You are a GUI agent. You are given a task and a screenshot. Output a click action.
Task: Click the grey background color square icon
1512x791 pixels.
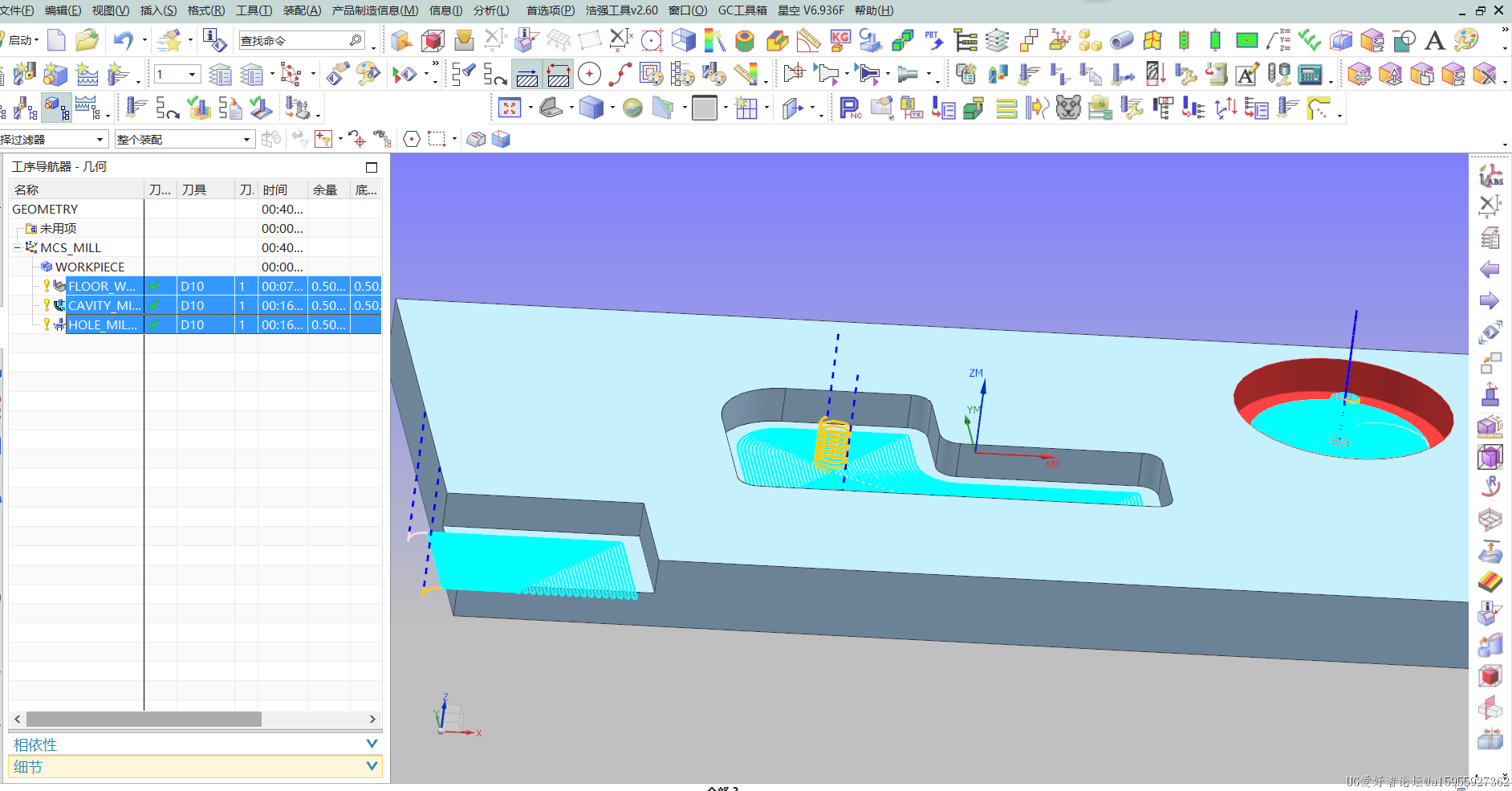coord(705,108)
